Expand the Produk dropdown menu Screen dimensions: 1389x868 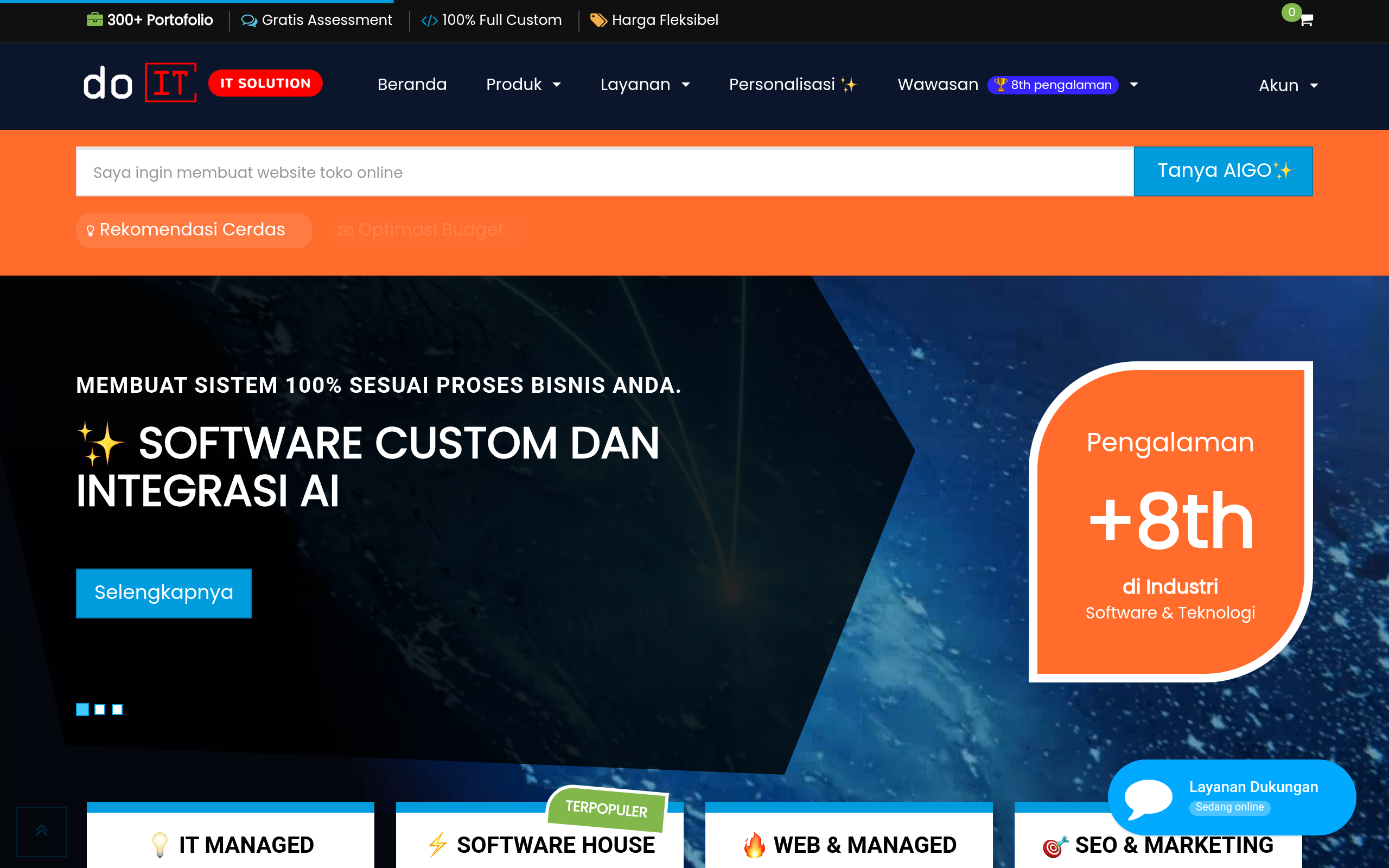(524, 85)
